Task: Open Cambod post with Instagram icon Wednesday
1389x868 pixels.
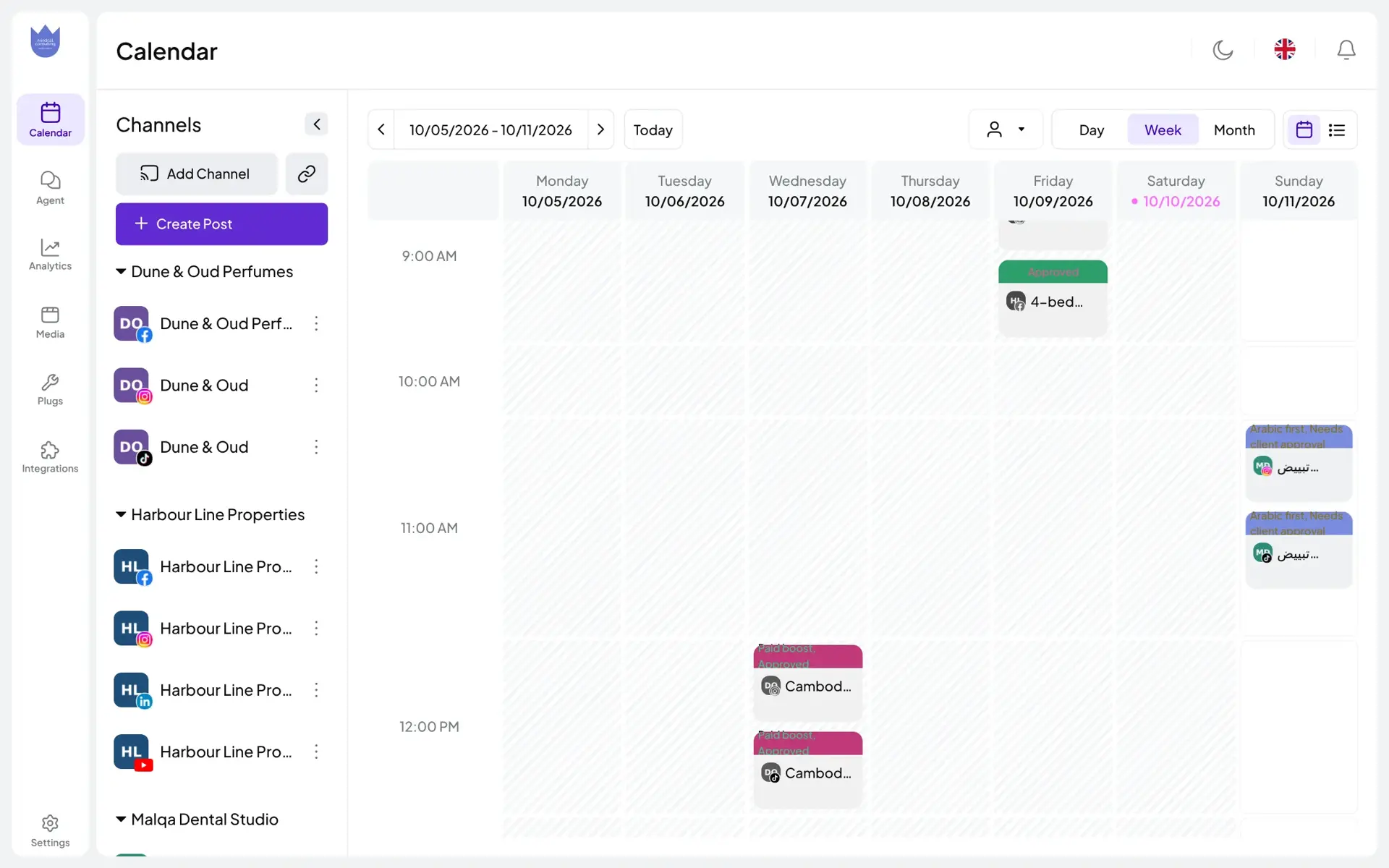Action: 807,682
